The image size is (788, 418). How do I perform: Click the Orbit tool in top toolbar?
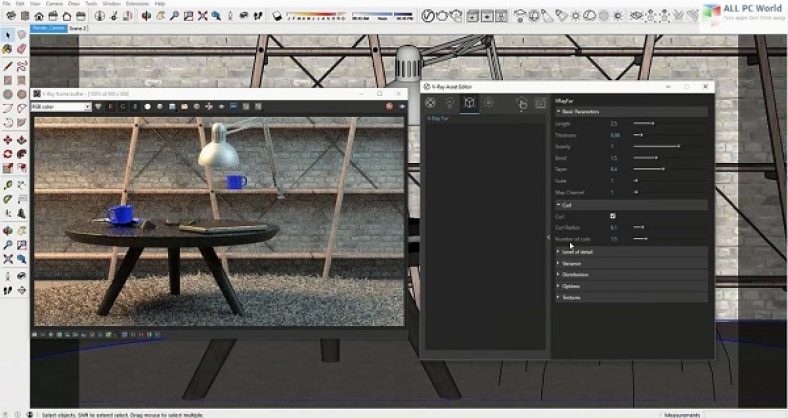146,16
